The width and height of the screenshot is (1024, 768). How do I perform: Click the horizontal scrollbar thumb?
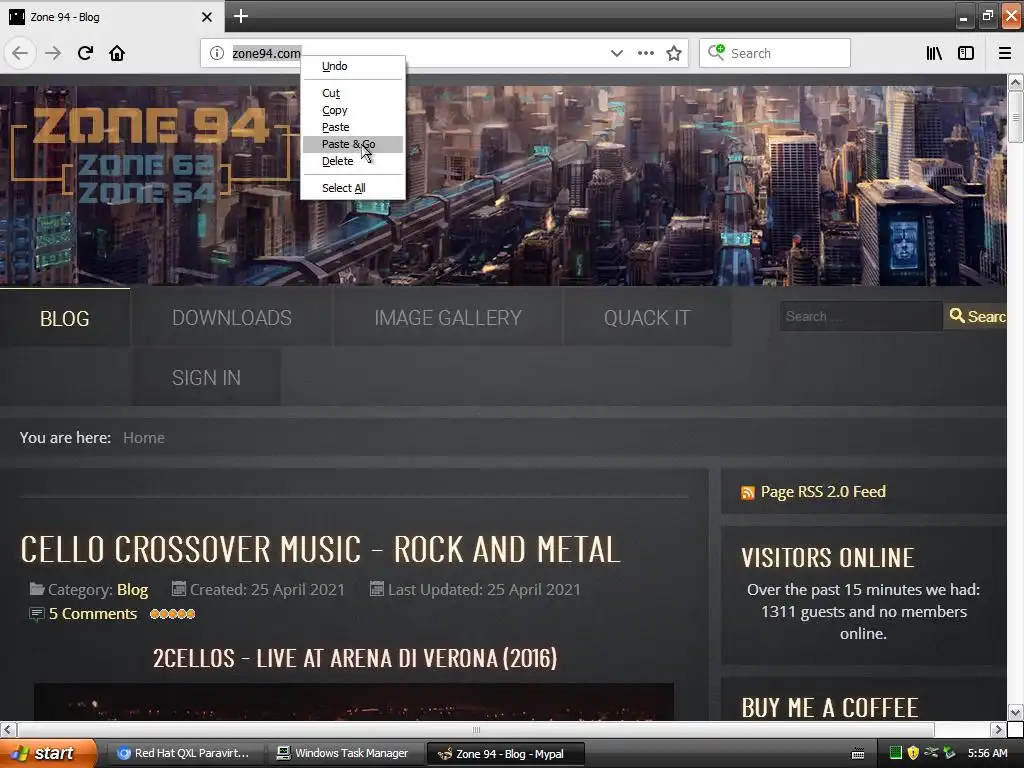(476, 729)
